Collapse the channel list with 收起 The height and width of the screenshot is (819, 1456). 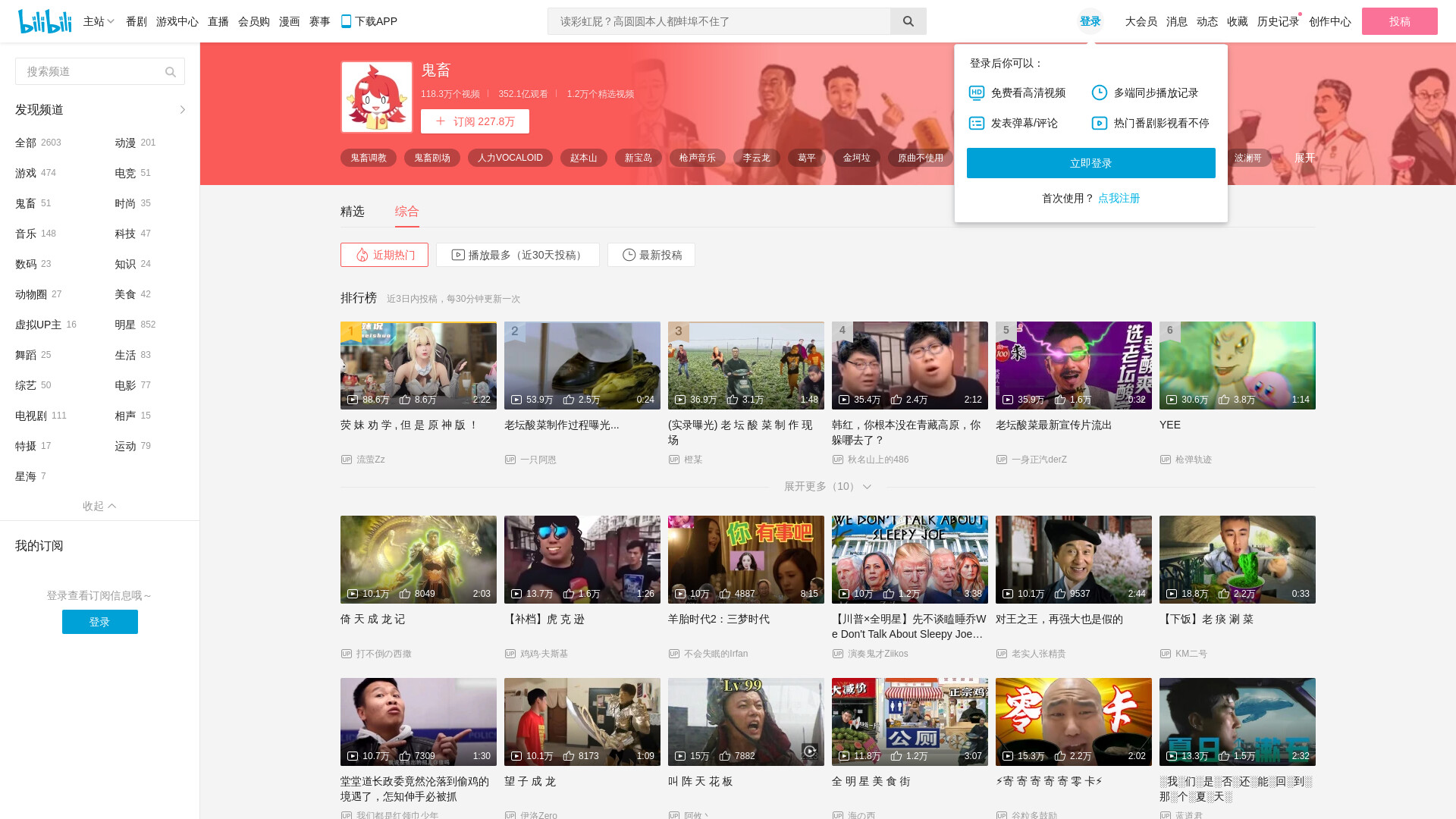[99, 506]
